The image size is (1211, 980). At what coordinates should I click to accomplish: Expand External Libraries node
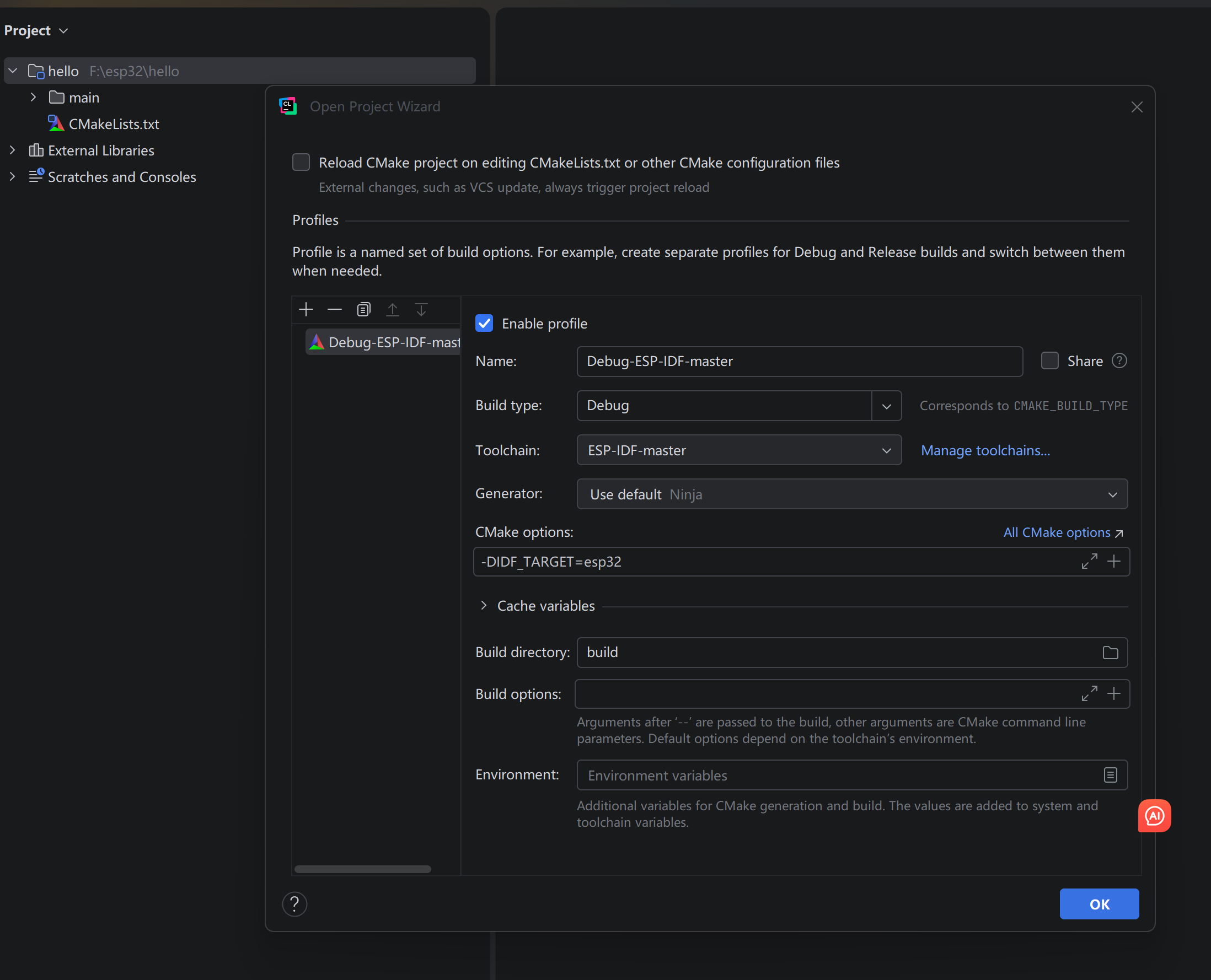pos(13,150)
